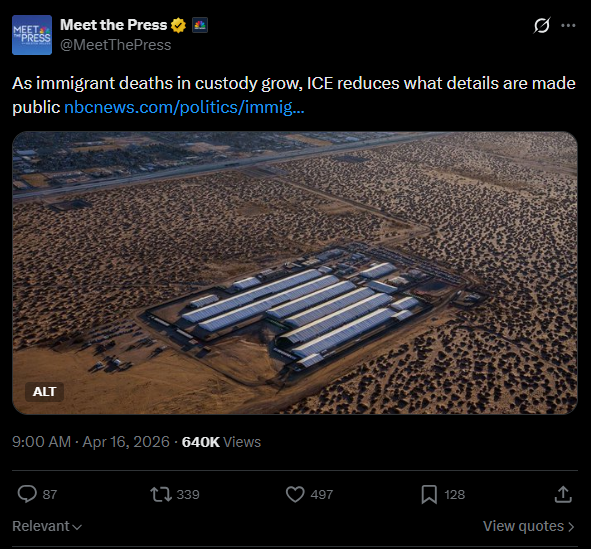This screenshot has width=591, height=549.
Task: Repost this tweet with the retweet icon
Action: [x=161, y=494]
